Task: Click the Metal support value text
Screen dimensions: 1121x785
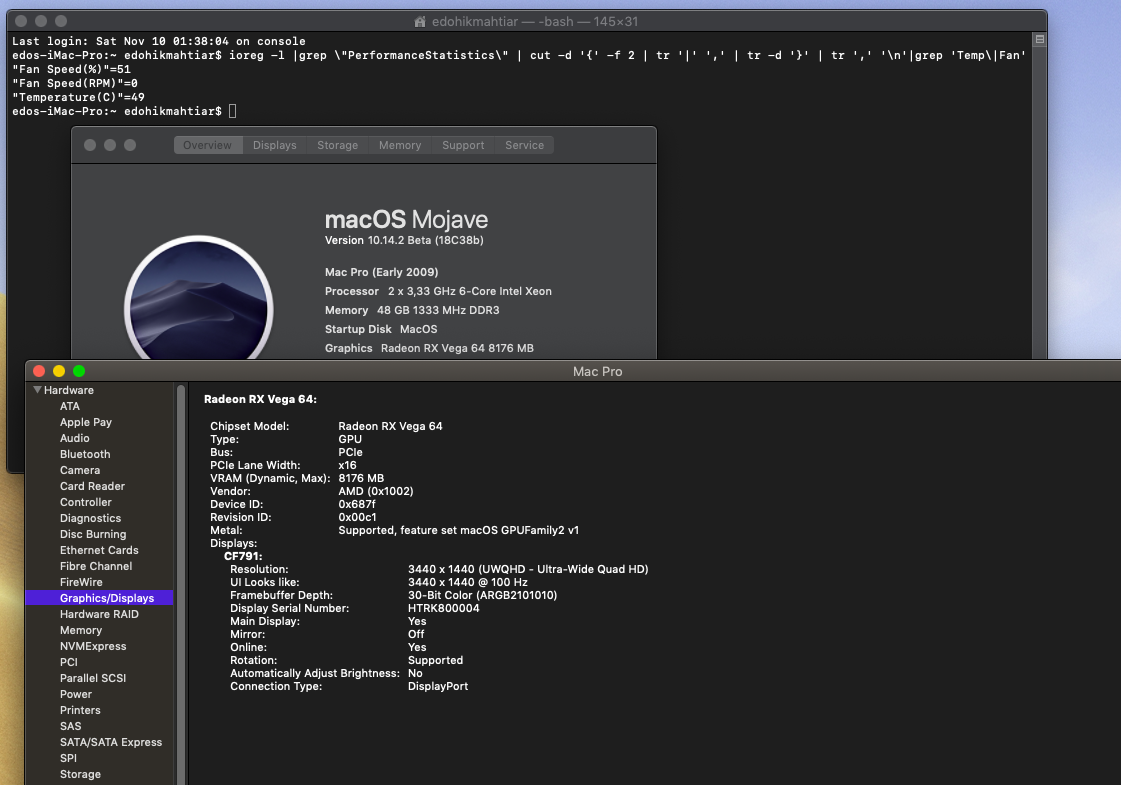Action: tap(458, 530)
